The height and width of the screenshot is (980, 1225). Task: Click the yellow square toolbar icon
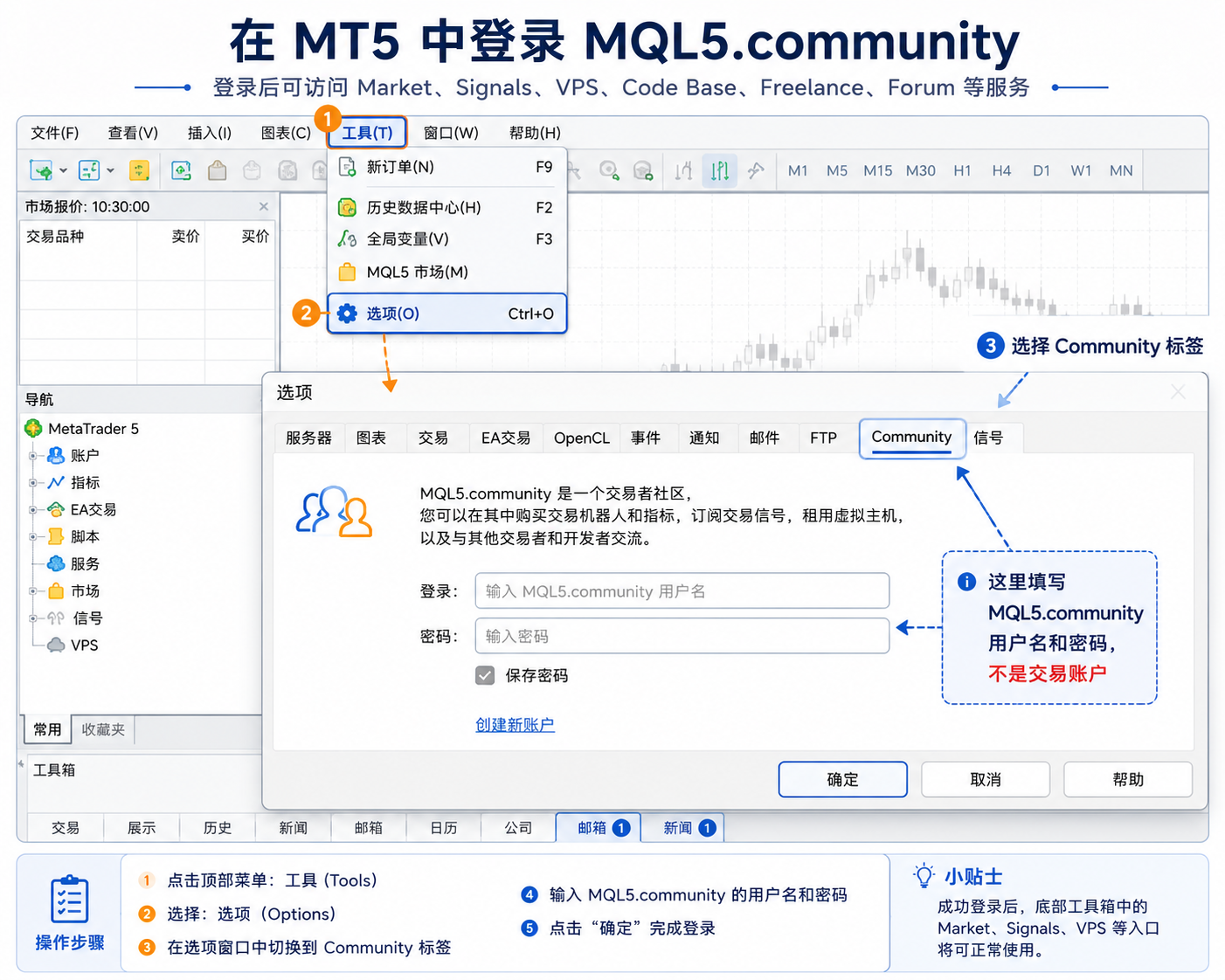click(x=139, y=170)
